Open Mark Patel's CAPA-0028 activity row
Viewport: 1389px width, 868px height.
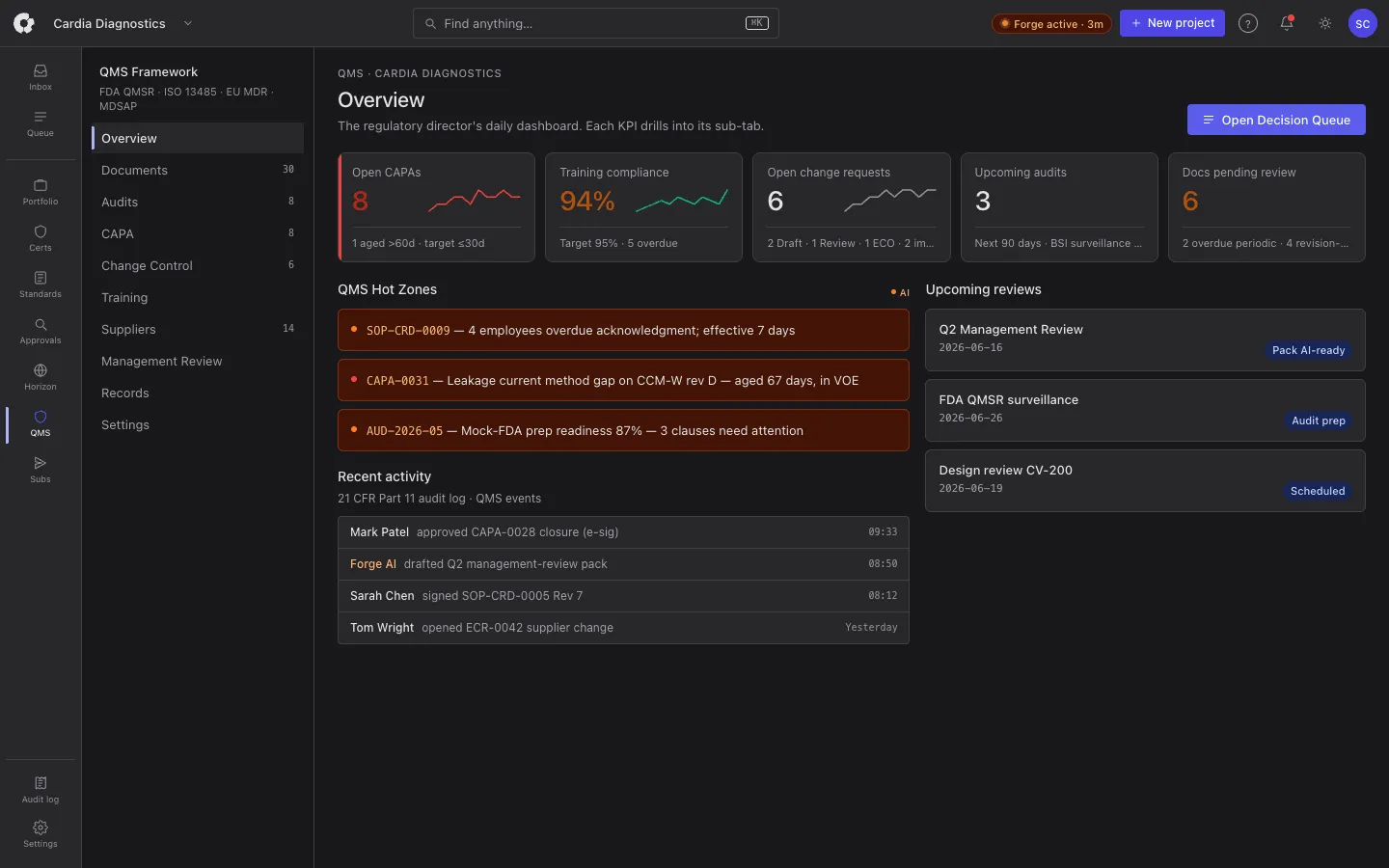[x=623, y=532]
